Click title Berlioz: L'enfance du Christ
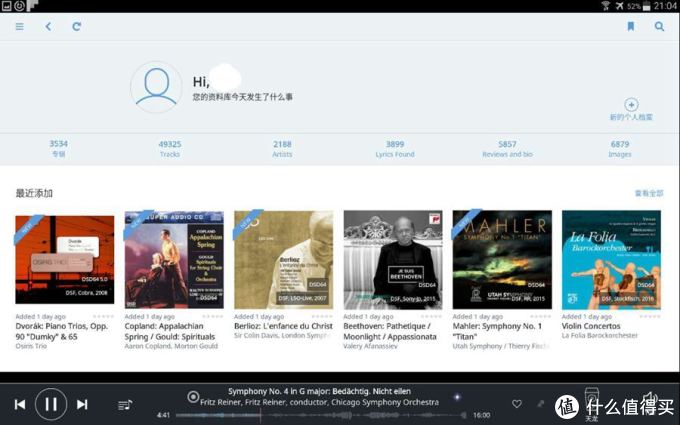 pos(283,326)
